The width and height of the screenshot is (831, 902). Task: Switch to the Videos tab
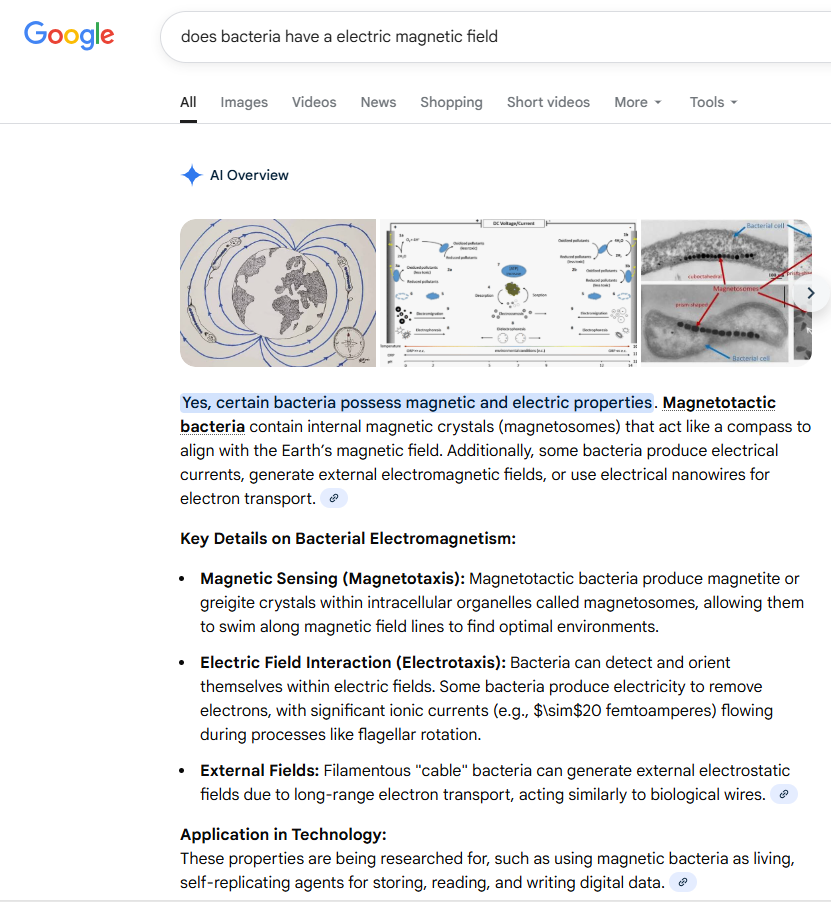point(314,102)
